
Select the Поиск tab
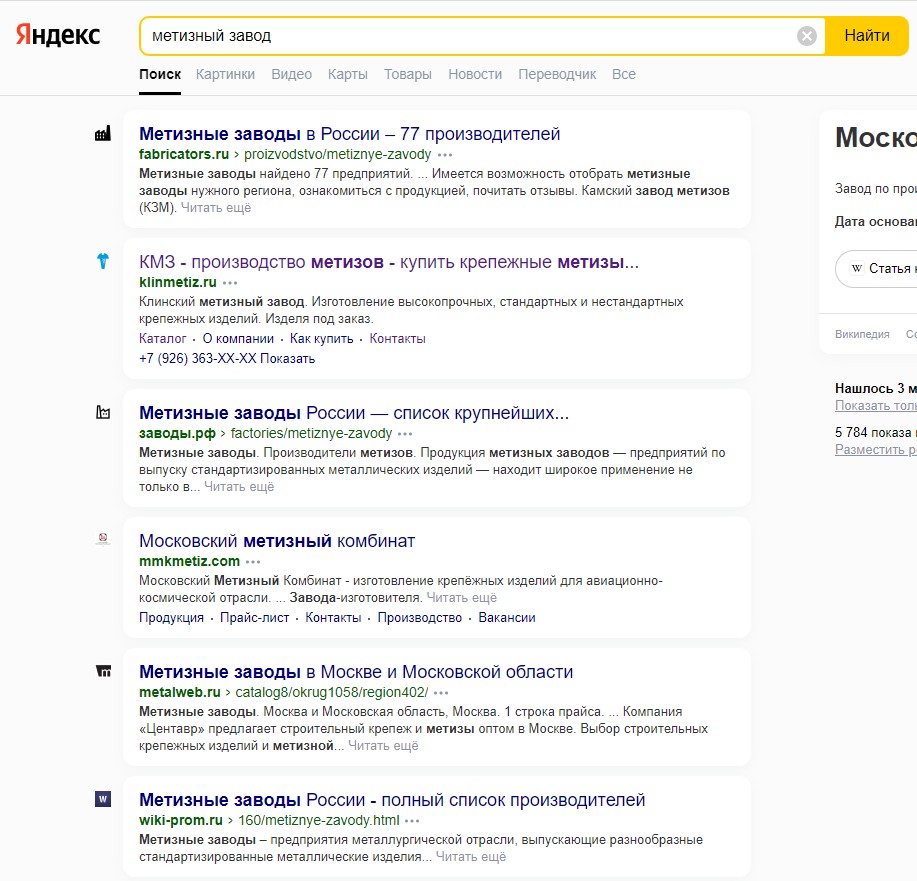tap(160, 75)
